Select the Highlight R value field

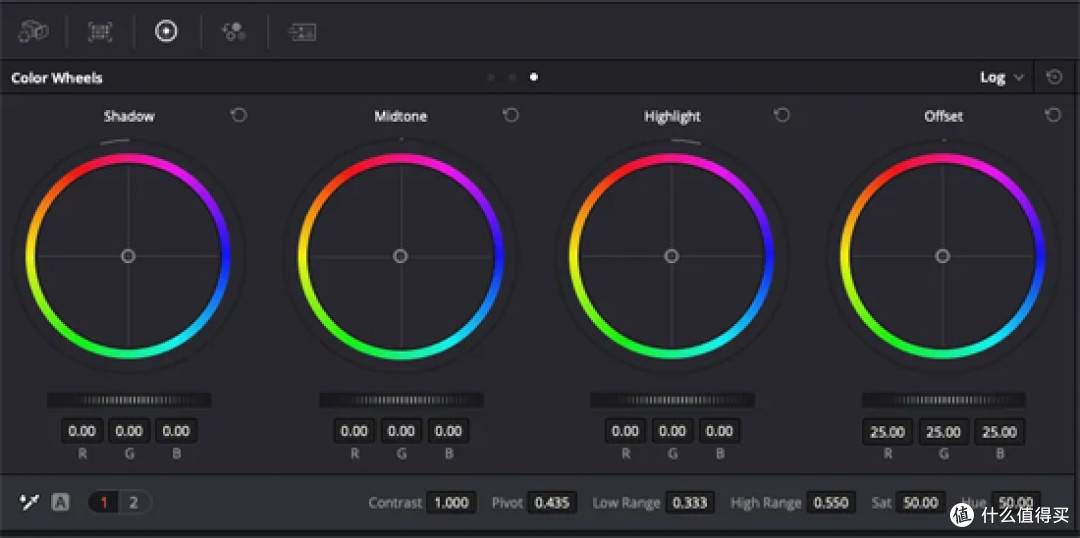pos(625,431)
